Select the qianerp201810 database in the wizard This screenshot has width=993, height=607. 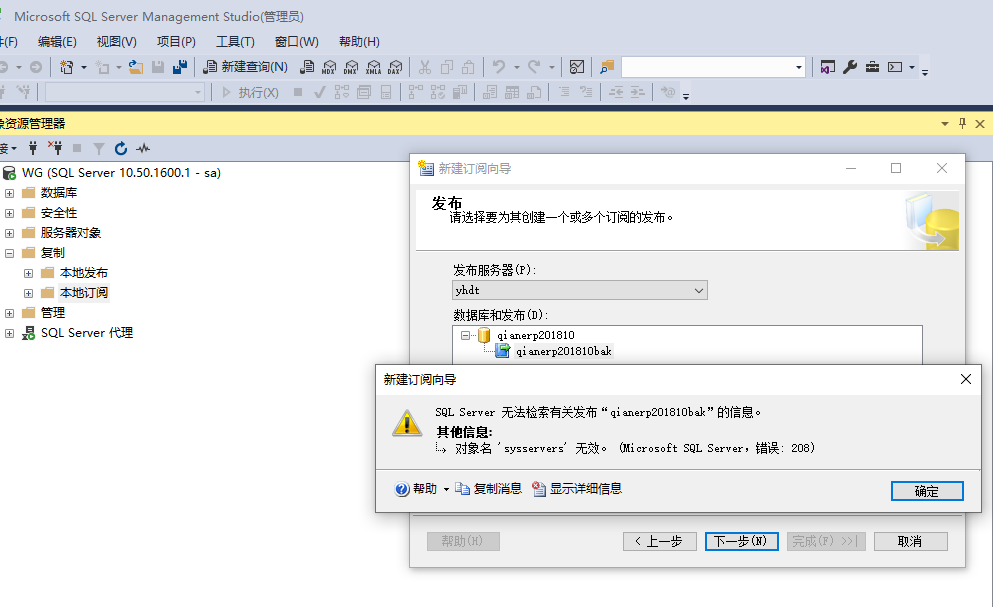click(536, 335)
